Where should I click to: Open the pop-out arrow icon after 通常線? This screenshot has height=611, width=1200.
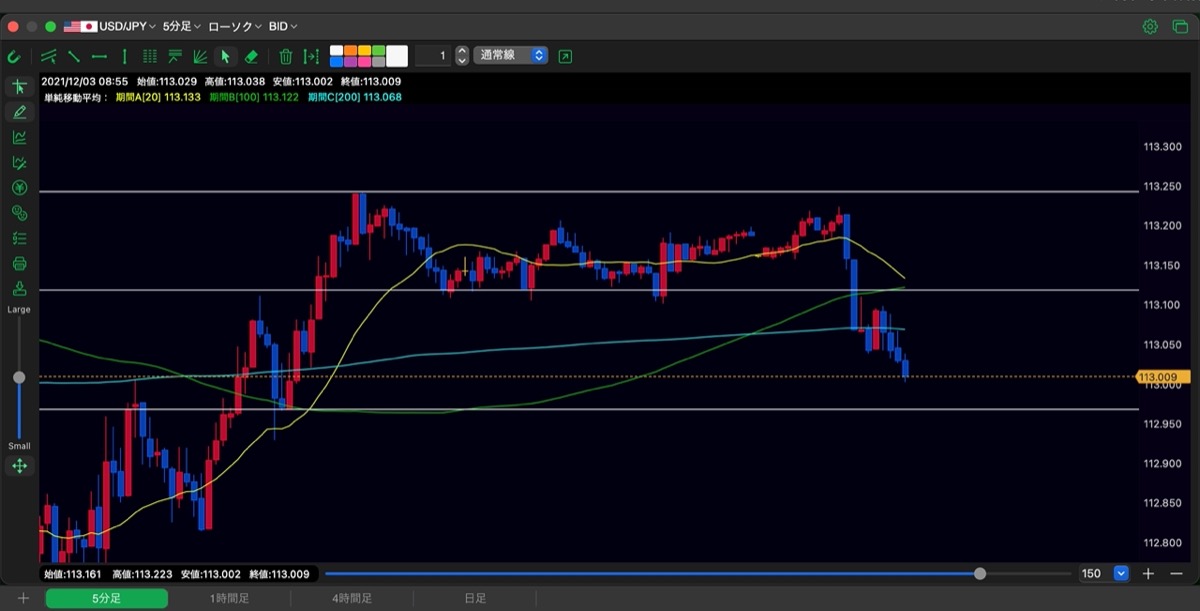(x=565, y=56)
